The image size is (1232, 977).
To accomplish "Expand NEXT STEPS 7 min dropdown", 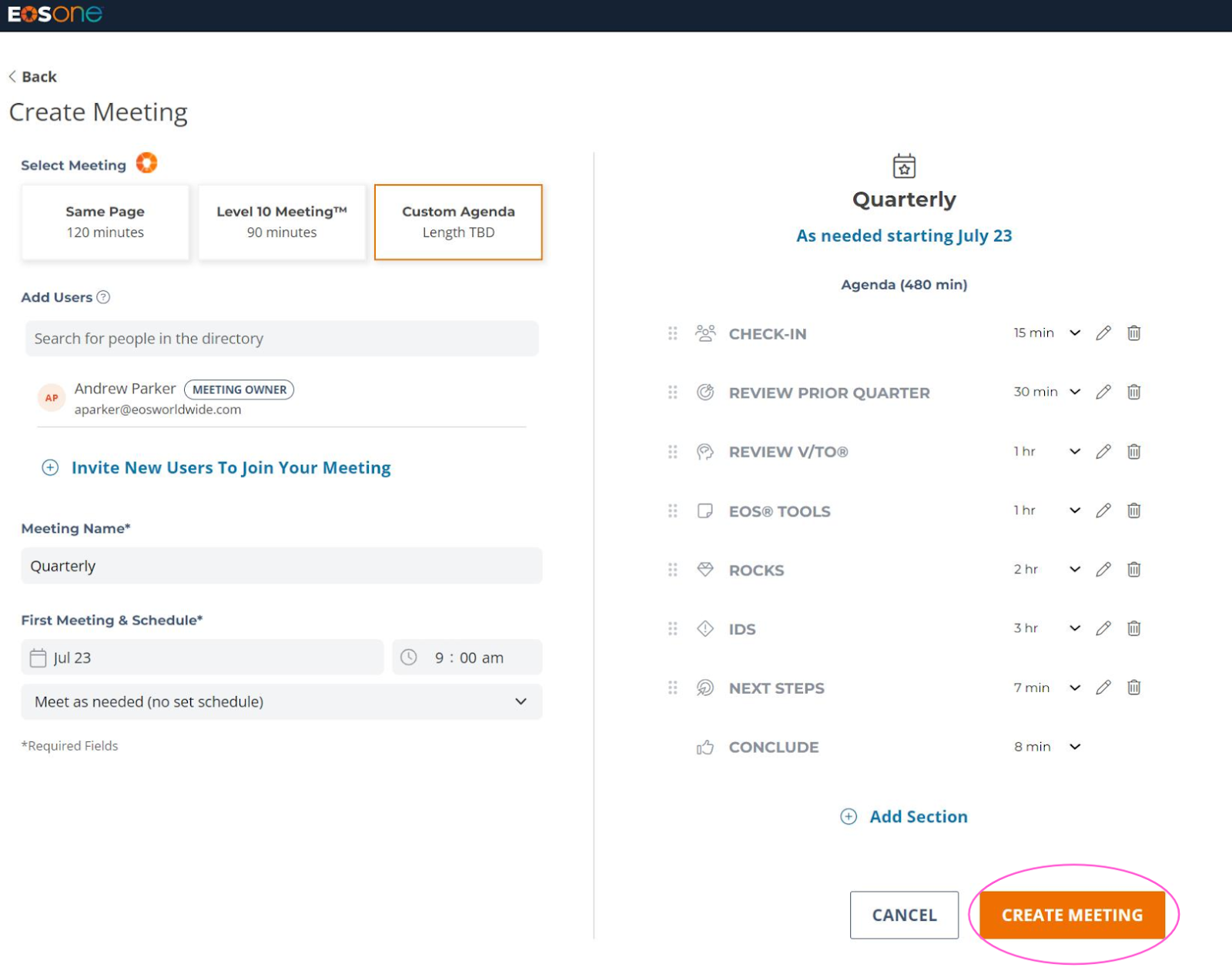I will pyautogui.click(x=1075, y=688).
